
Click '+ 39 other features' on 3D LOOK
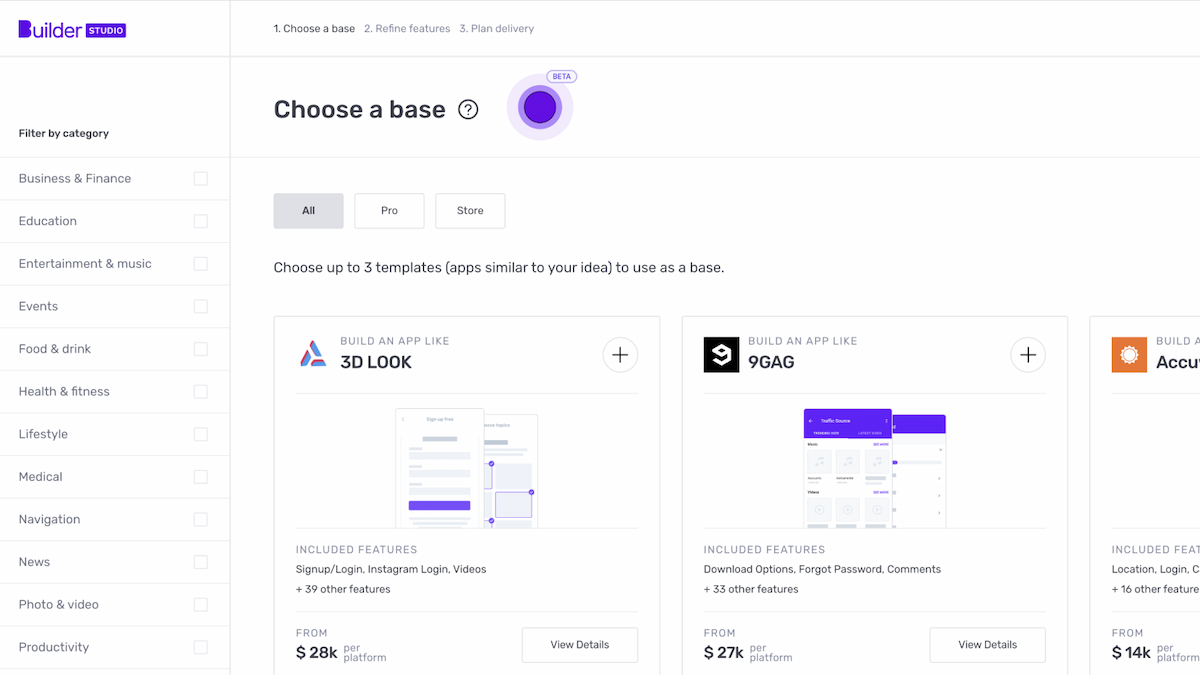pos(343,589)
